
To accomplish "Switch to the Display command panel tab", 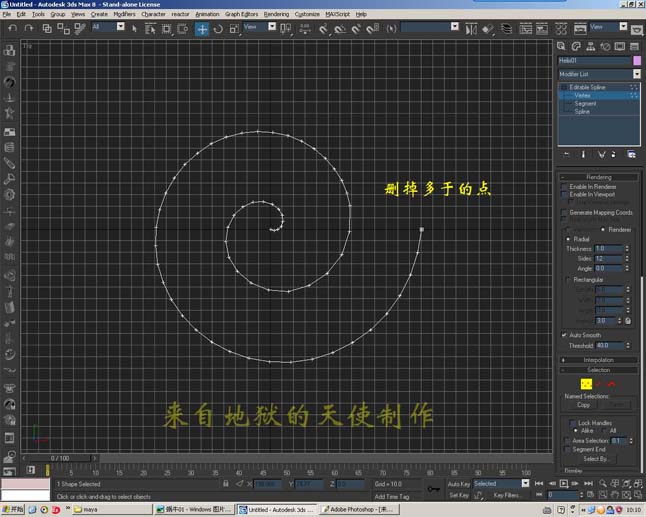I will pyautogui.click(x=620, y=46).
